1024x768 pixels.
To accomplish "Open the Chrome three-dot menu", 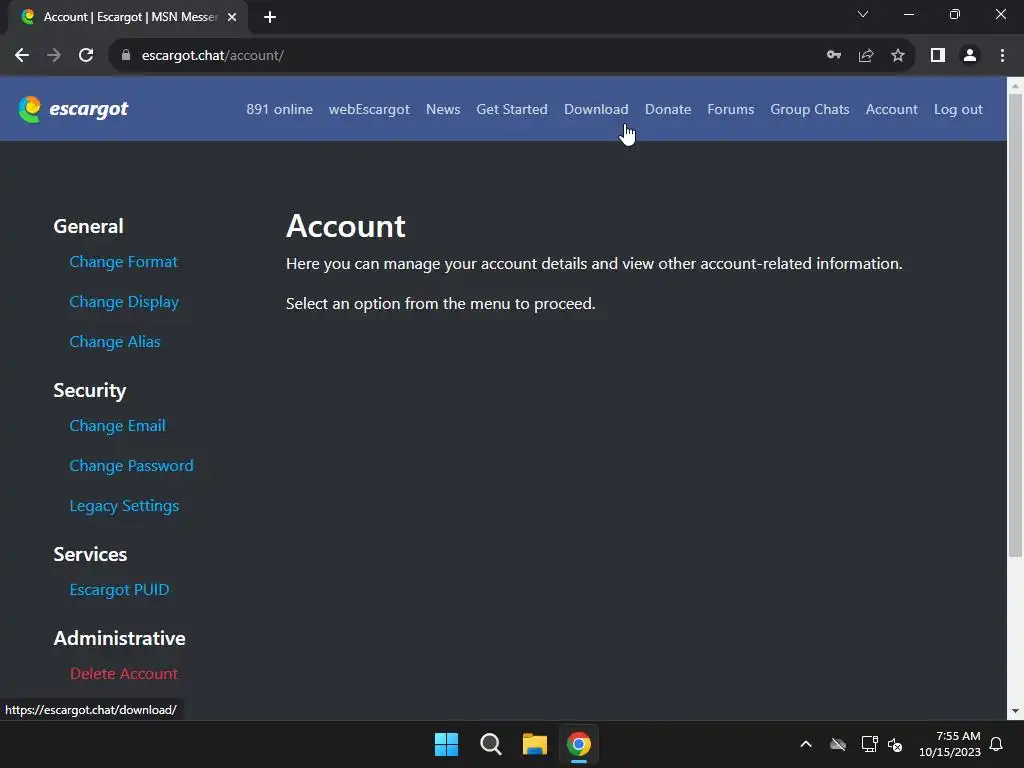I will point(1002,56).
